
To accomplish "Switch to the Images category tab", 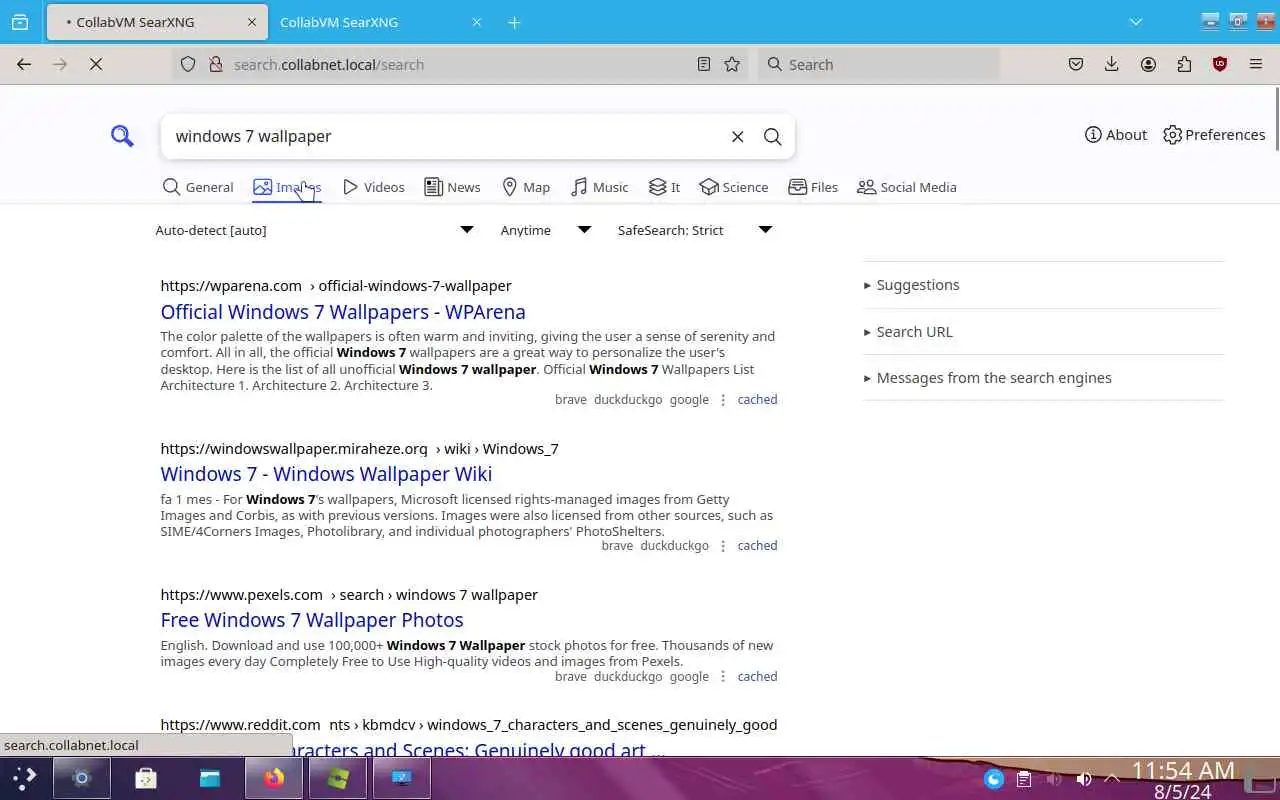I will point(287,187).
